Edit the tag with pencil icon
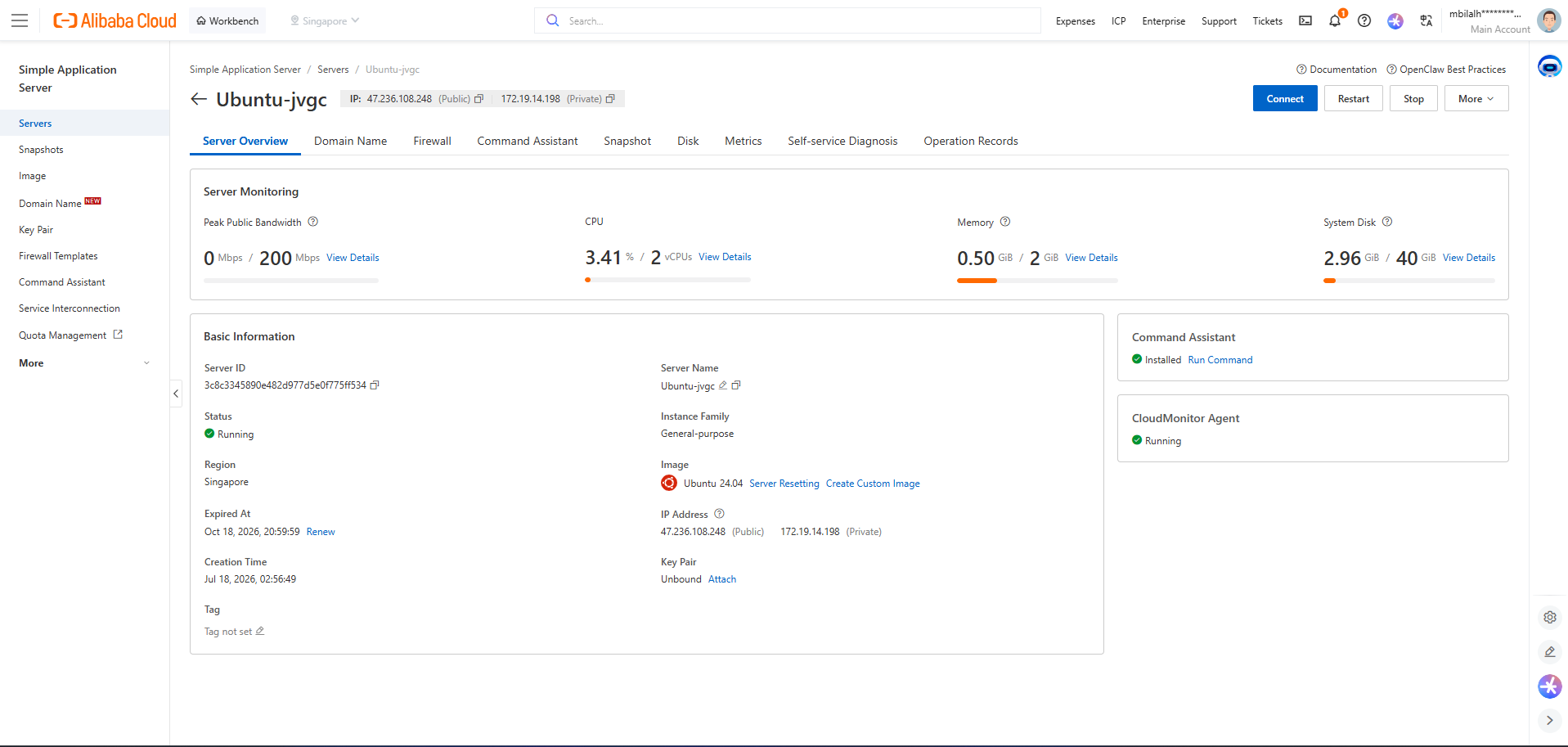1568x747 pixels. coord(260,631)
